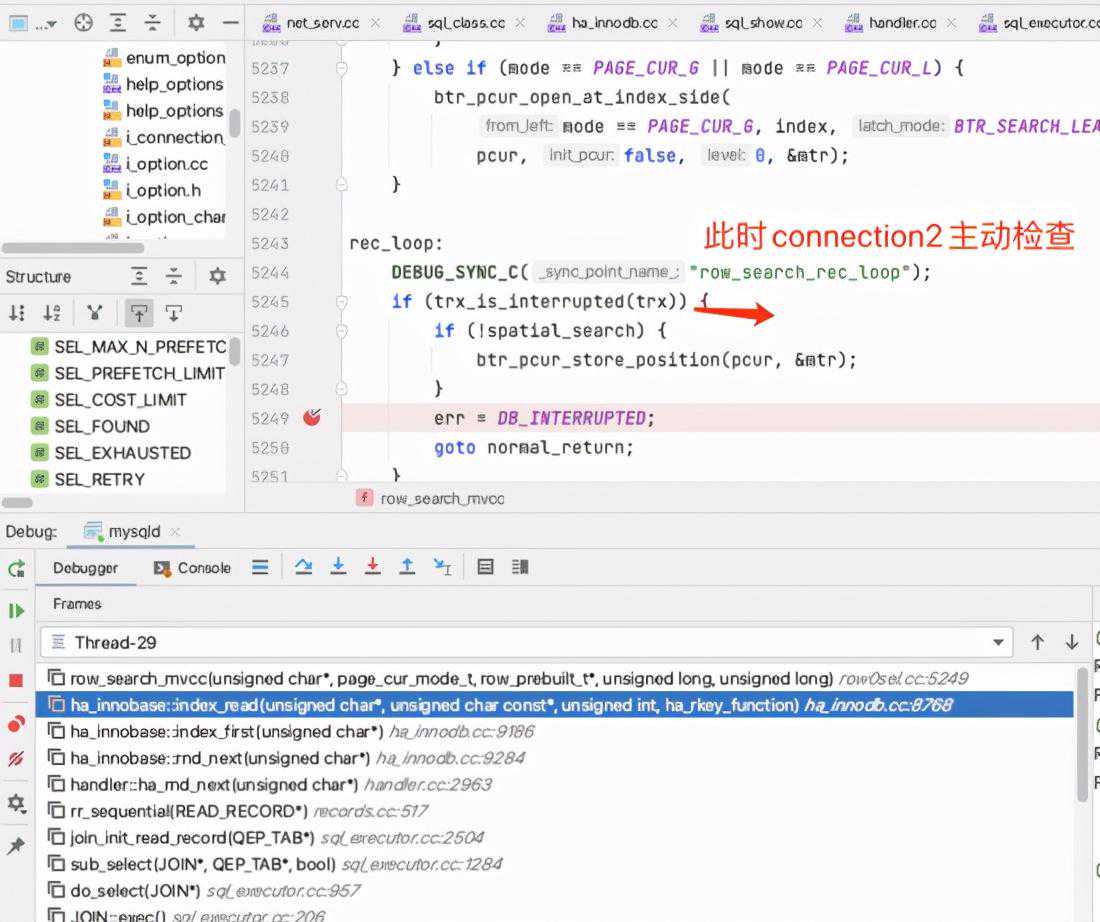This screenshot has height=922, width=1100.
Task: Stop debugging with red square icon
Action: (15, 680)
